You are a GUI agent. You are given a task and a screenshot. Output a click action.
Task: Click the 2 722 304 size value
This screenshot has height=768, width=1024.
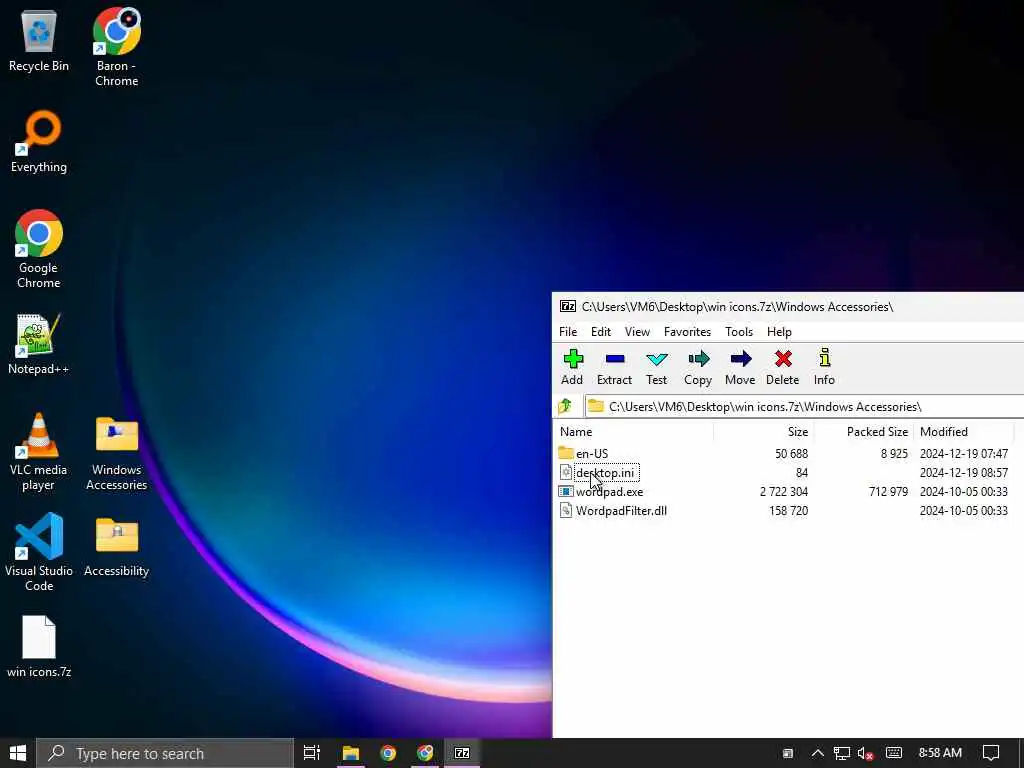pos(784,491)
